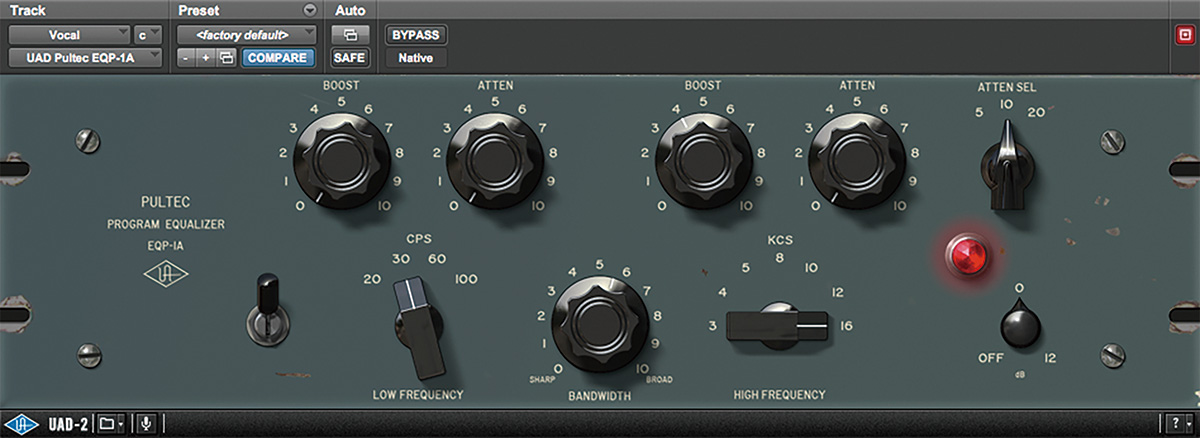Image resolution: width=1200 pixels, height=438 pixels.
Task: Click the OFF label of the dB knob
Action: click(x=992, y=358)
